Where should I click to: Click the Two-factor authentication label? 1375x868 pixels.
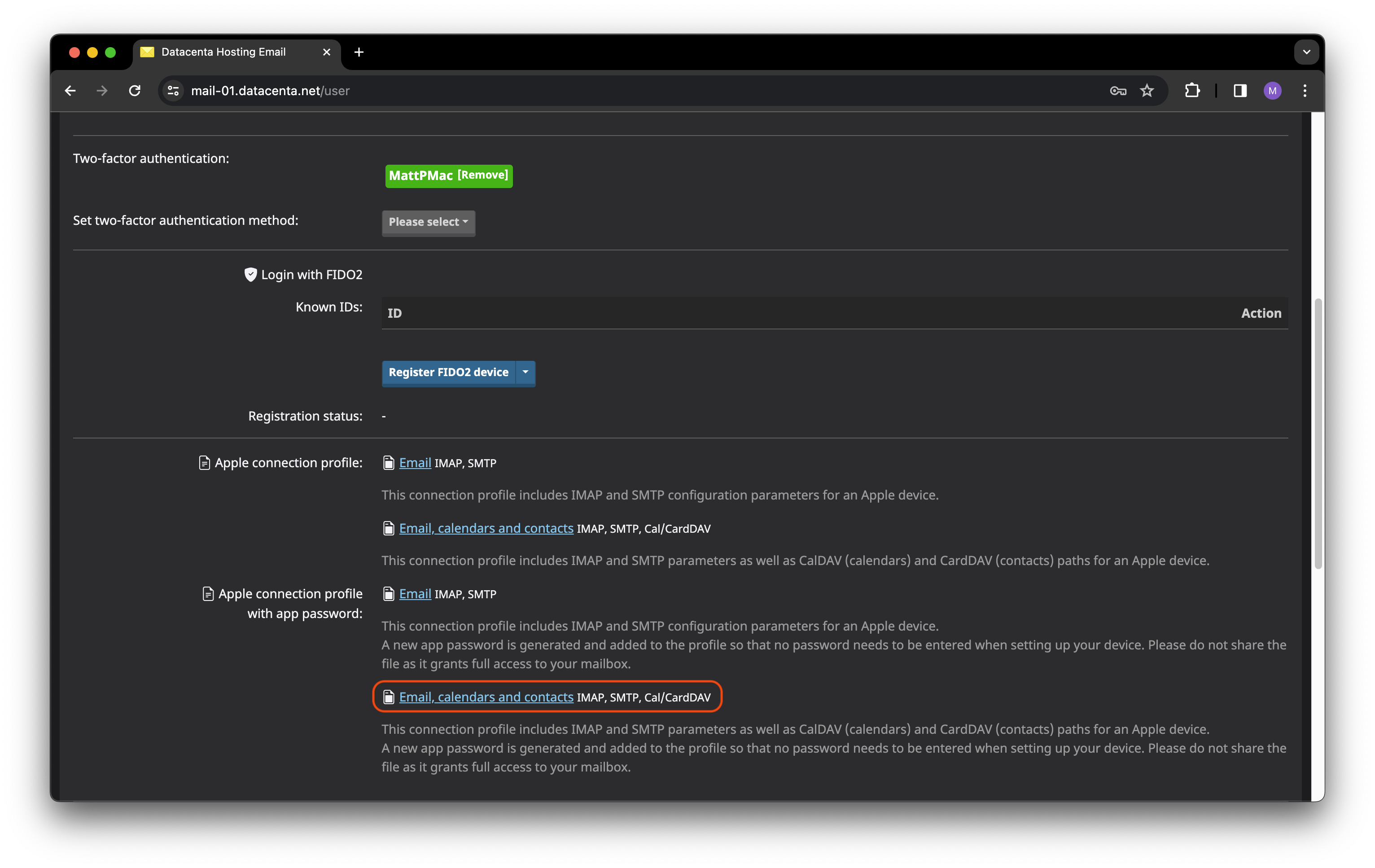tap(151, 159)
